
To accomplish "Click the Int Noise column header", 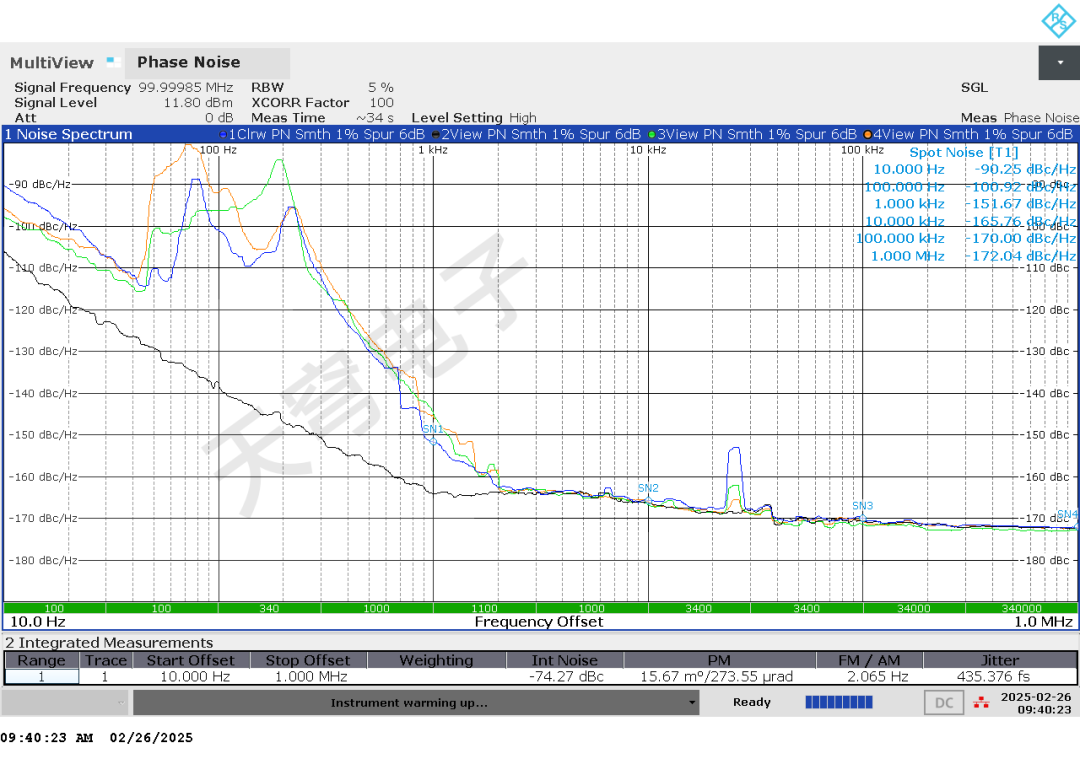I will 565,661.
